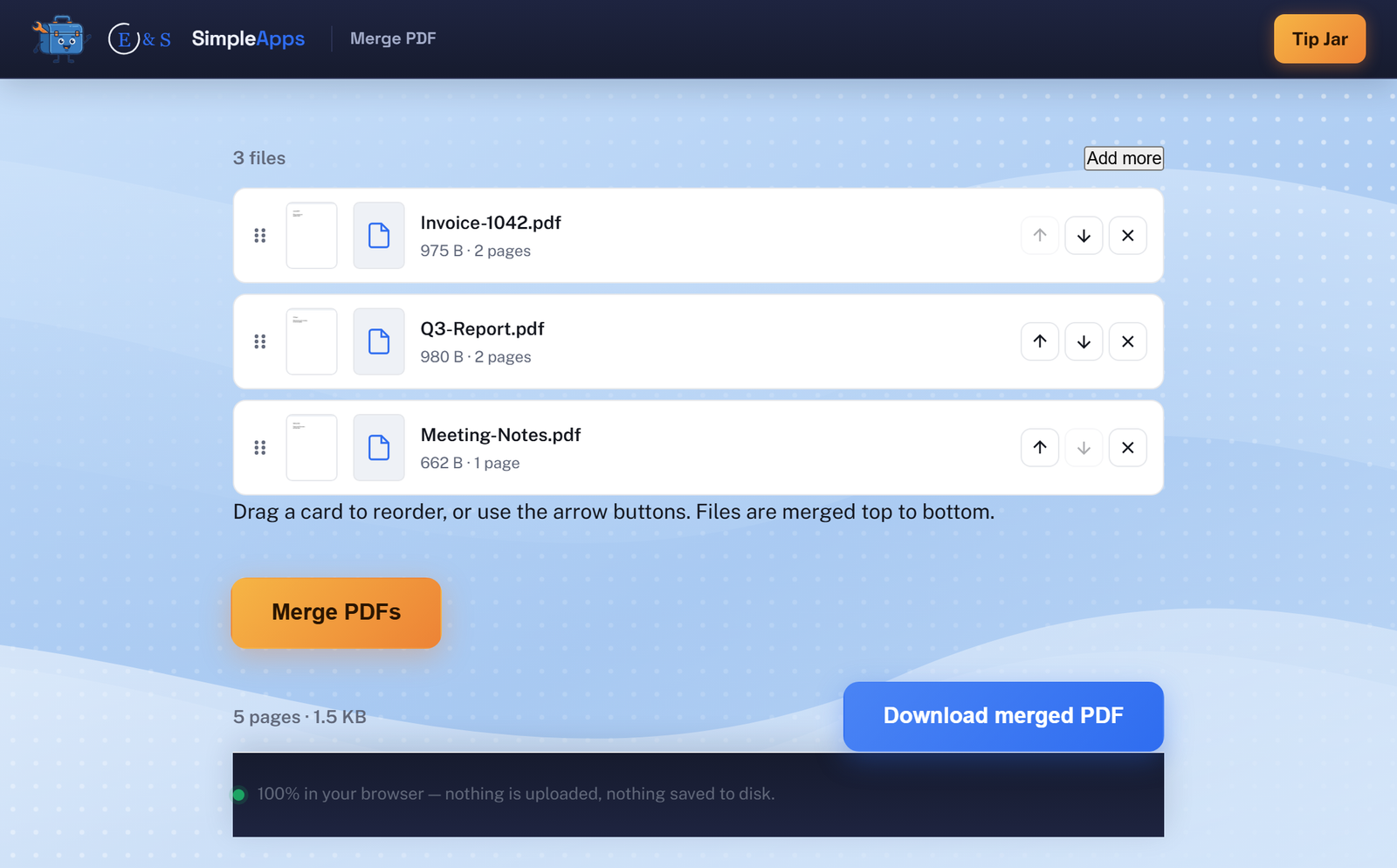Click the green status dot indicator
Image resolution: width=1397 pixels, height=868 pixels.
coord(238,795)
